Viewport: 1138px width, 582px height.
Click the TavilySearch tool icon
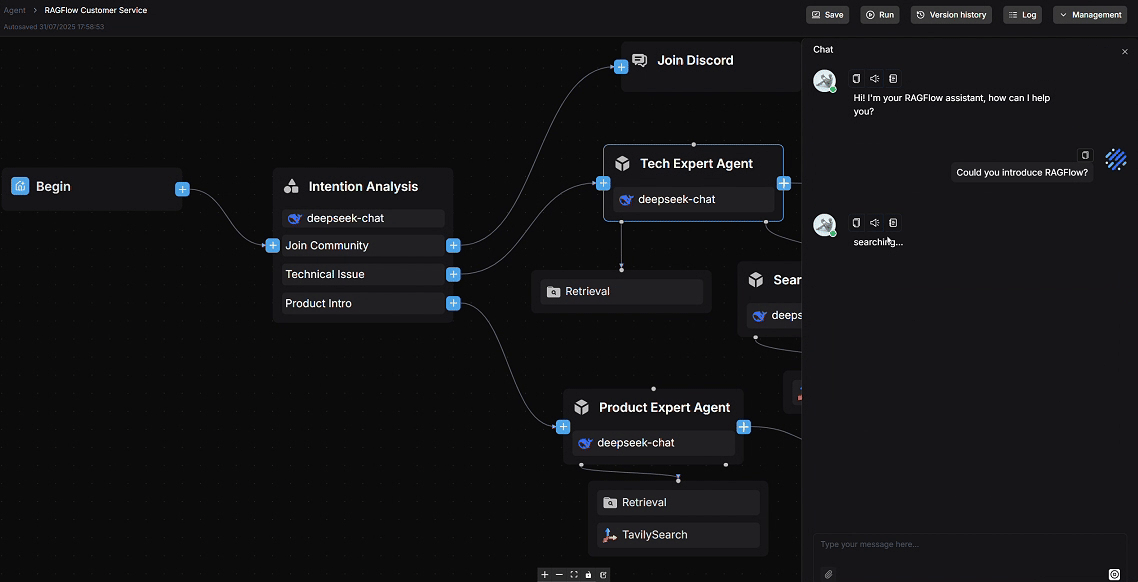[x=610, y=536]
